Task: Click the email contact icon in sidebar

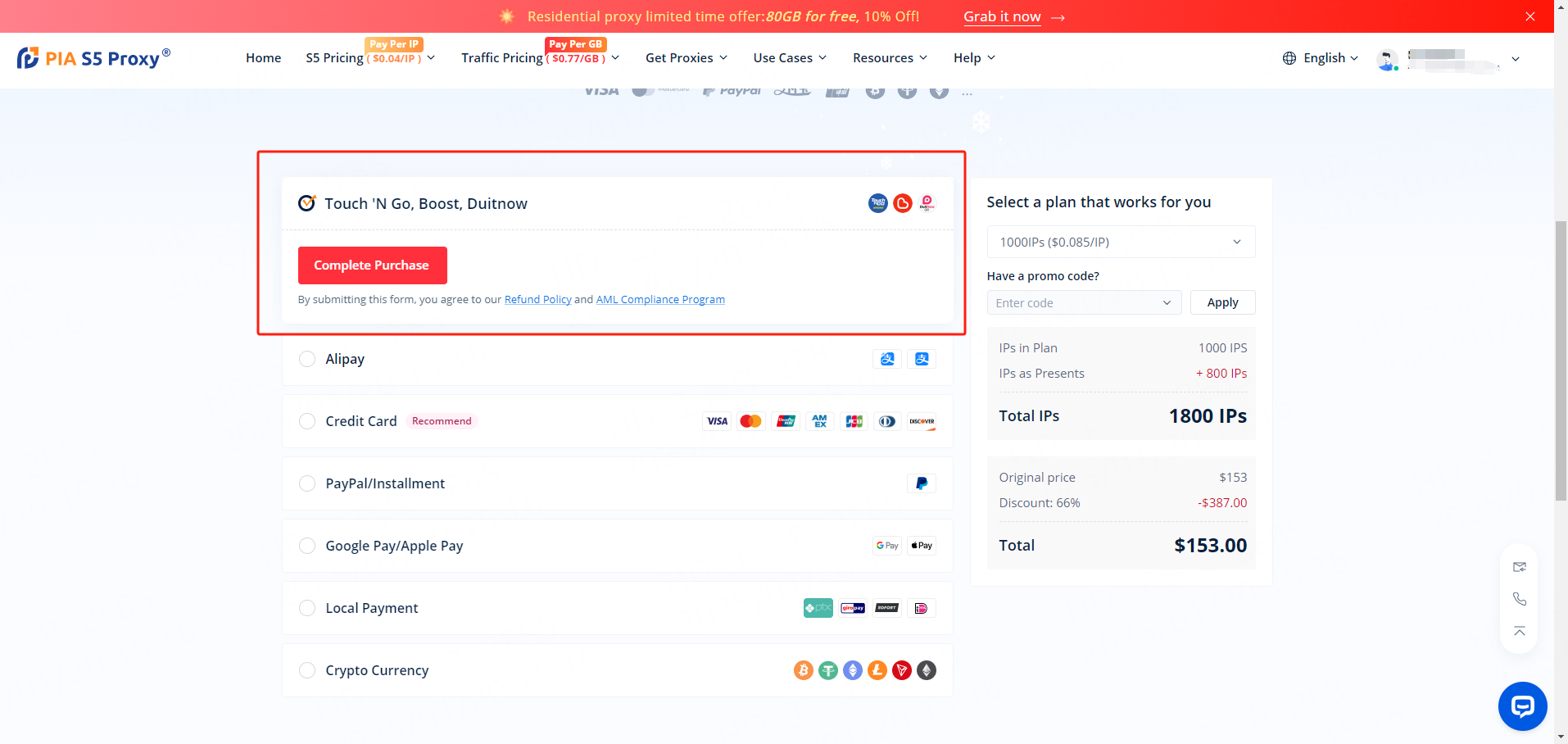Action: [1519, 567]
